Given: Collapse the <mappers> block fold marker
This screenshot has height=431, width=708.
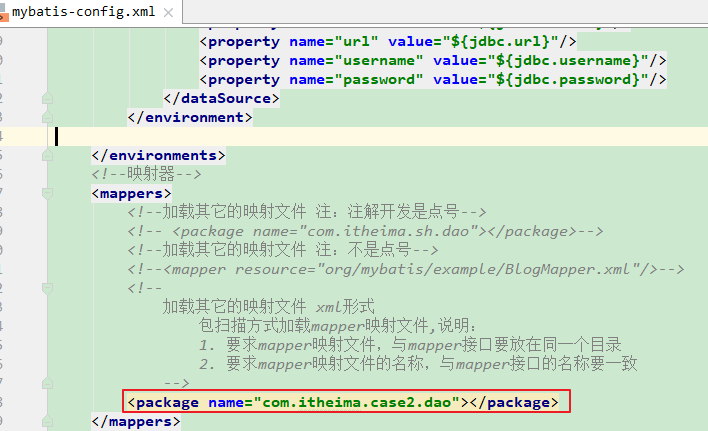Looking at the screenshot, I should (47, 194).
